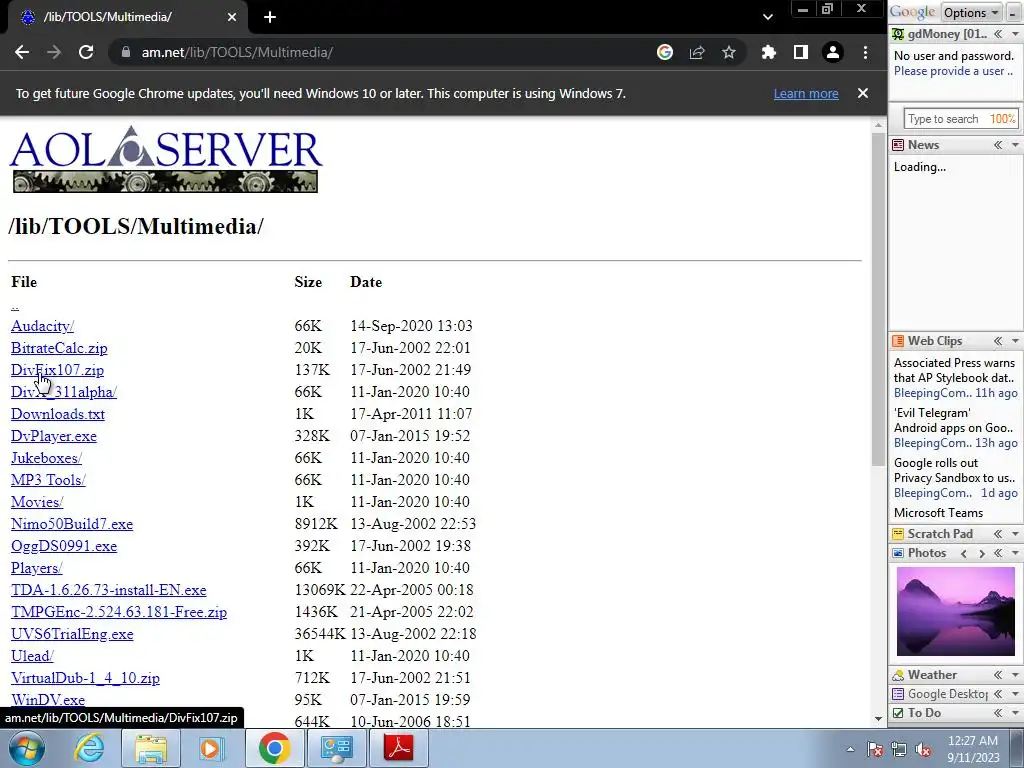Download Nimo50Build7.exe
Image resolution: width=1024 pixels, height=768 pixels.
pos(72,524)
